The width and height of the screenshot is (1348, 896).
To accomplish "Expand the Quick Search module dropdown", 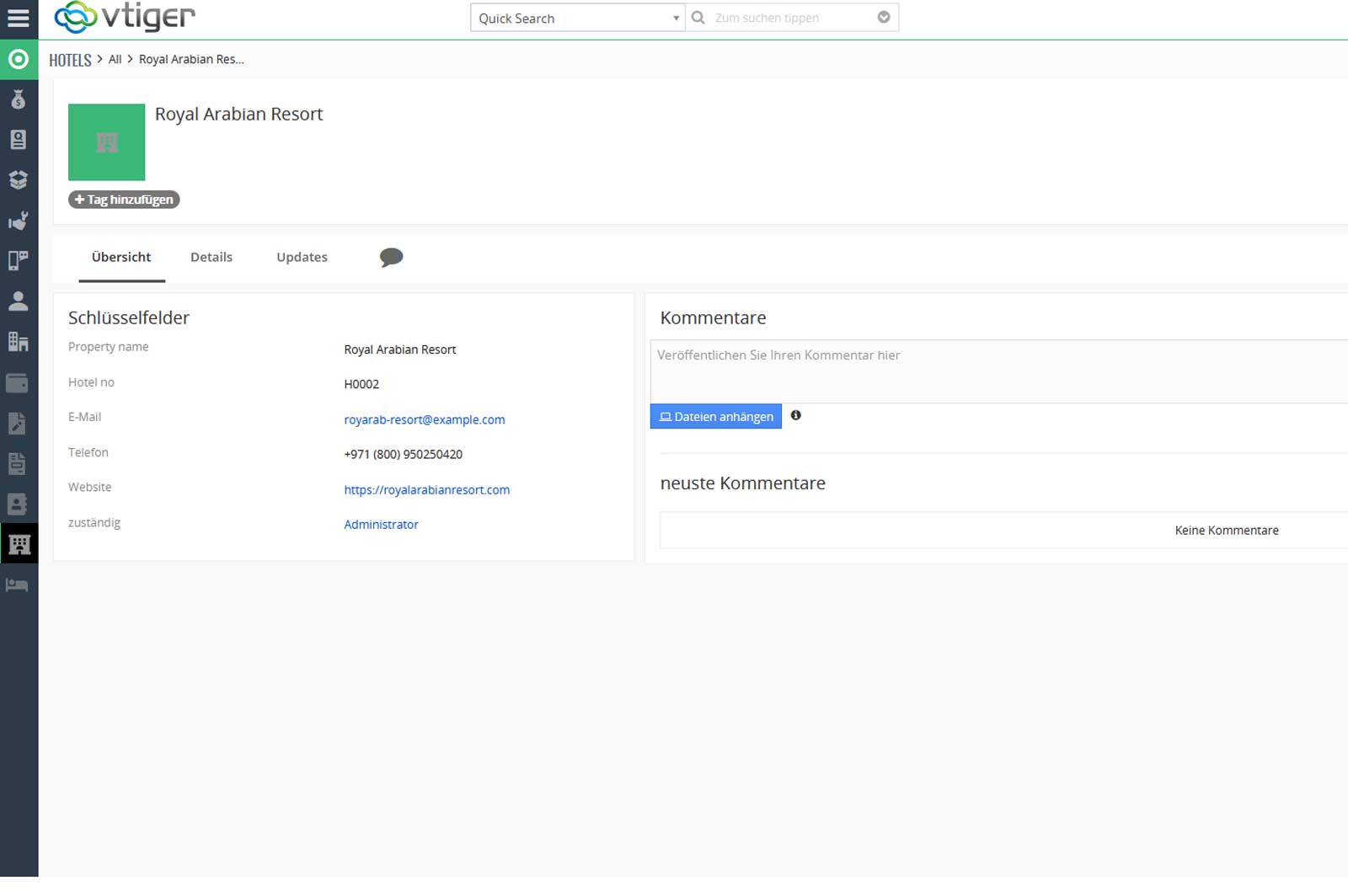I will [577, 18].
